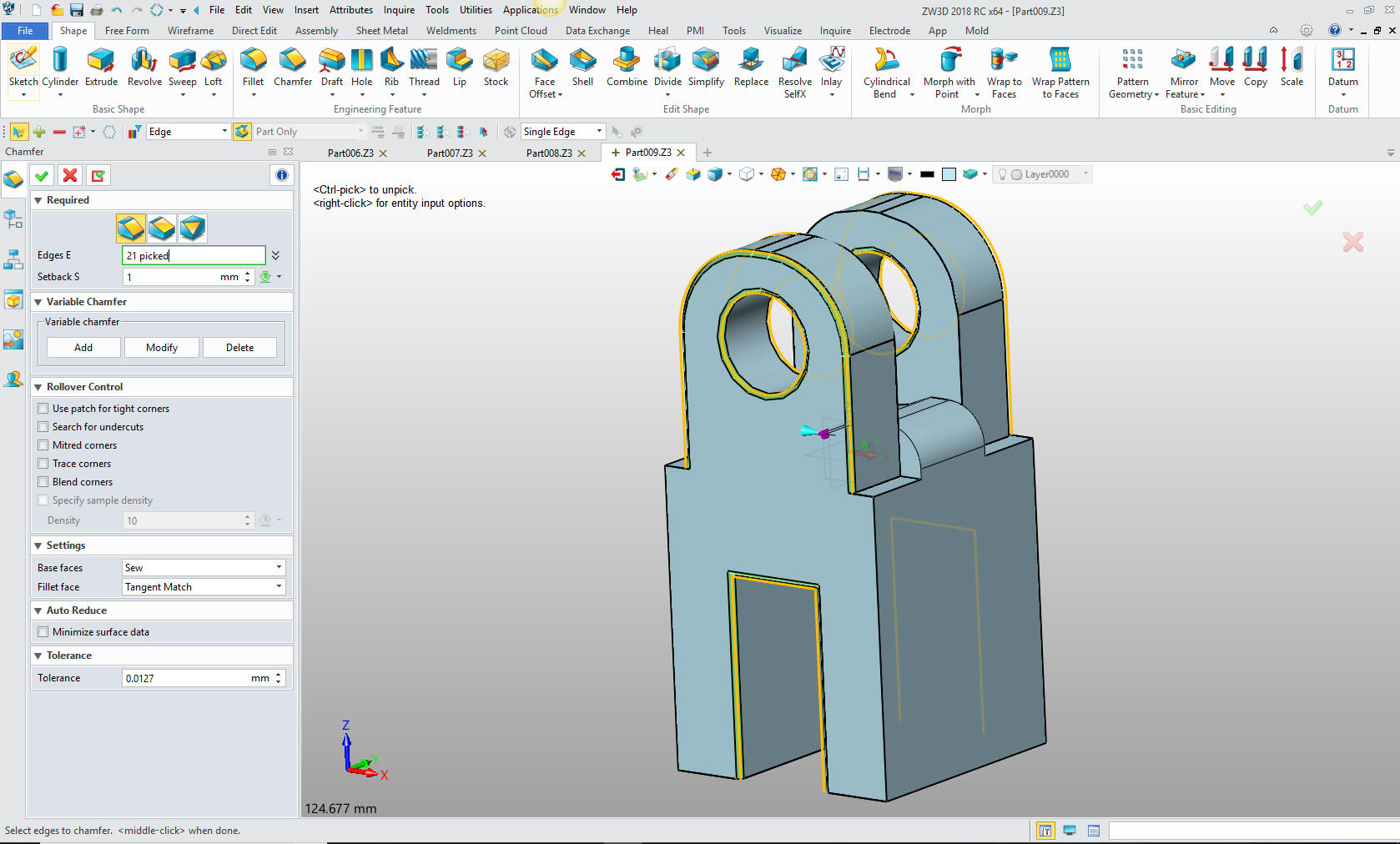Enable Use patch for tight corners
This screenshot has width=1400, height=844.
43,409
